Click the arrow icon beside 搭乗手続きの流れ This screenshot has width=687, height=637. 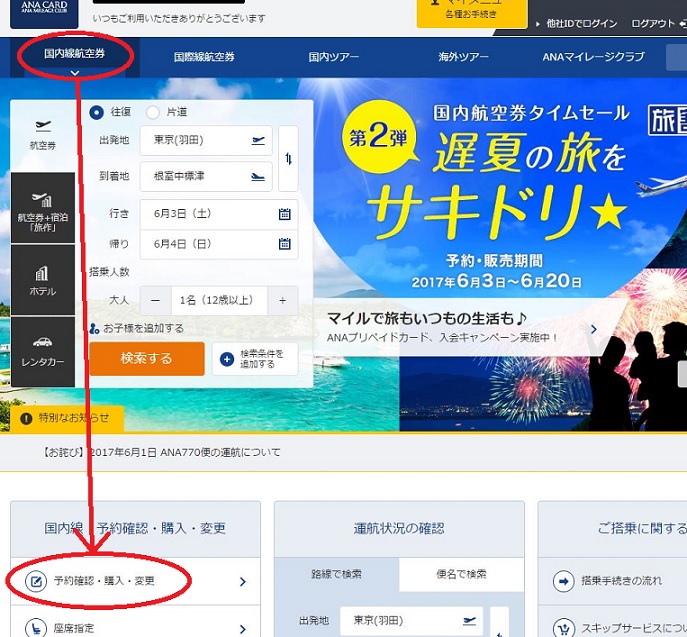(563, 581)
